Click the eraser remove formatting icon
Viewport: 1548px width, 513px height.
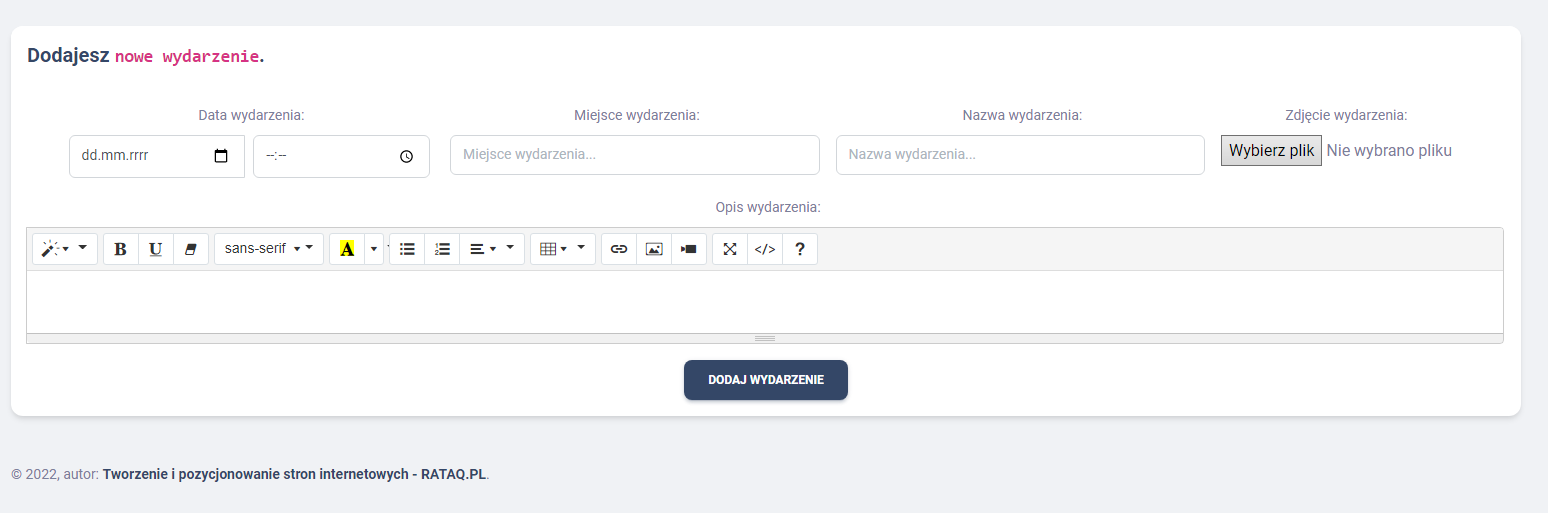(191, 249)
